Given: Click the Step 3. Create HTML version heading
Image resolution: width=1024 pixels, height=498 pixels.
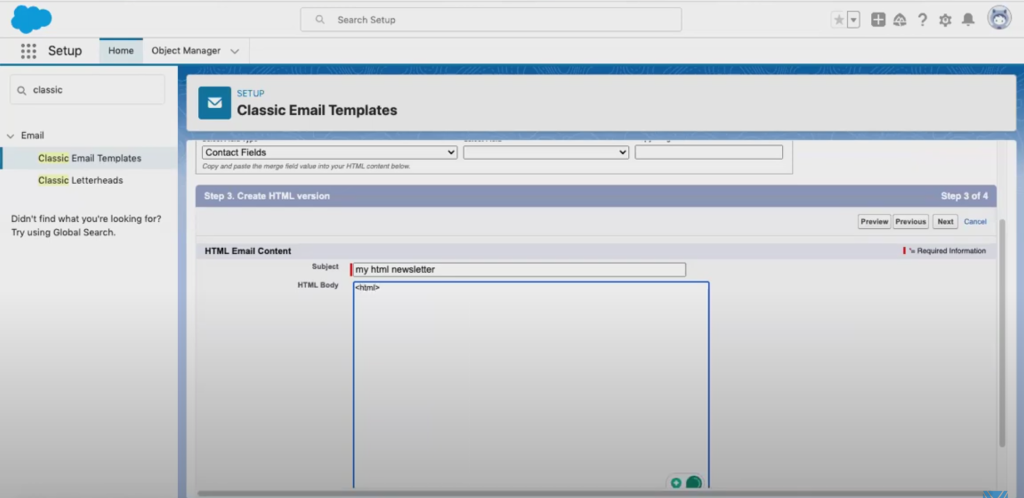Looking at the screenshot, I should (x=266, y=196).
